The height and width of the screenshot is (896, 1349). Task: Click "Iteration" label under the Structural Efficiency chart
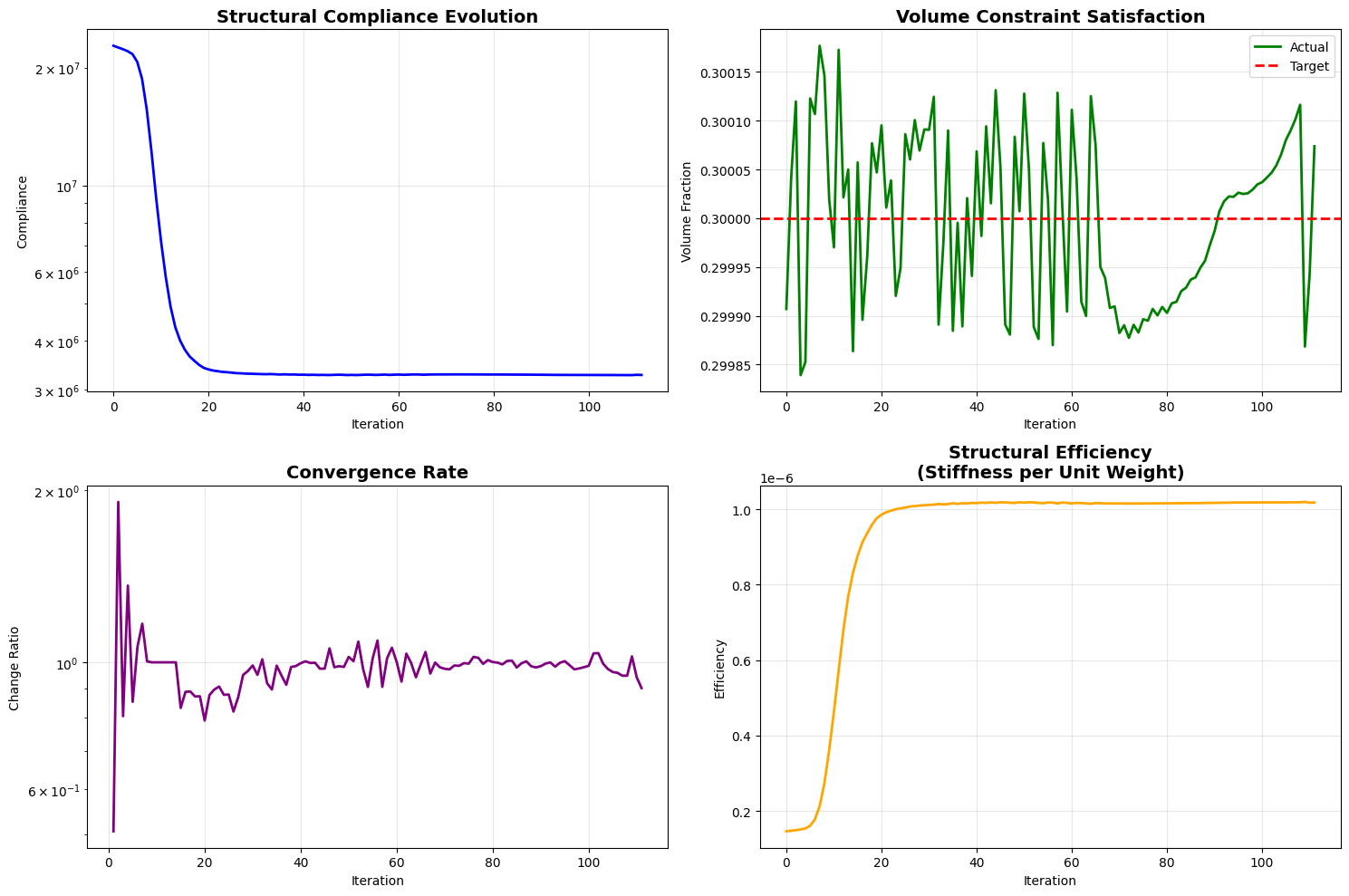[x=1050, y=881]
